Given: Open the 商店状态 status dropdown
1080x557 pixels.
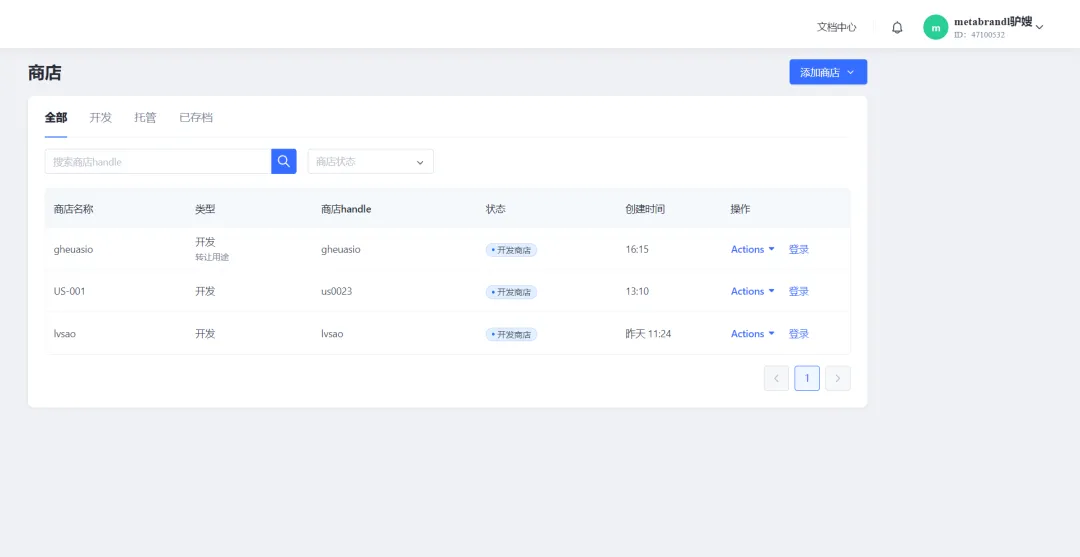Looking at the screenshot, I should click(x=370, y=161).
